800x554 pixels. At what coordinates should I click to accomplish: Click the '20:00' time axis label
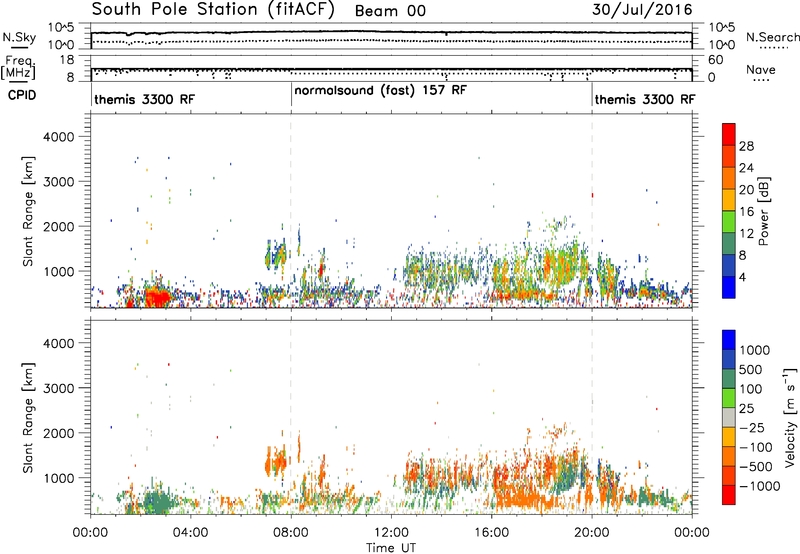[x=592, y=533]
